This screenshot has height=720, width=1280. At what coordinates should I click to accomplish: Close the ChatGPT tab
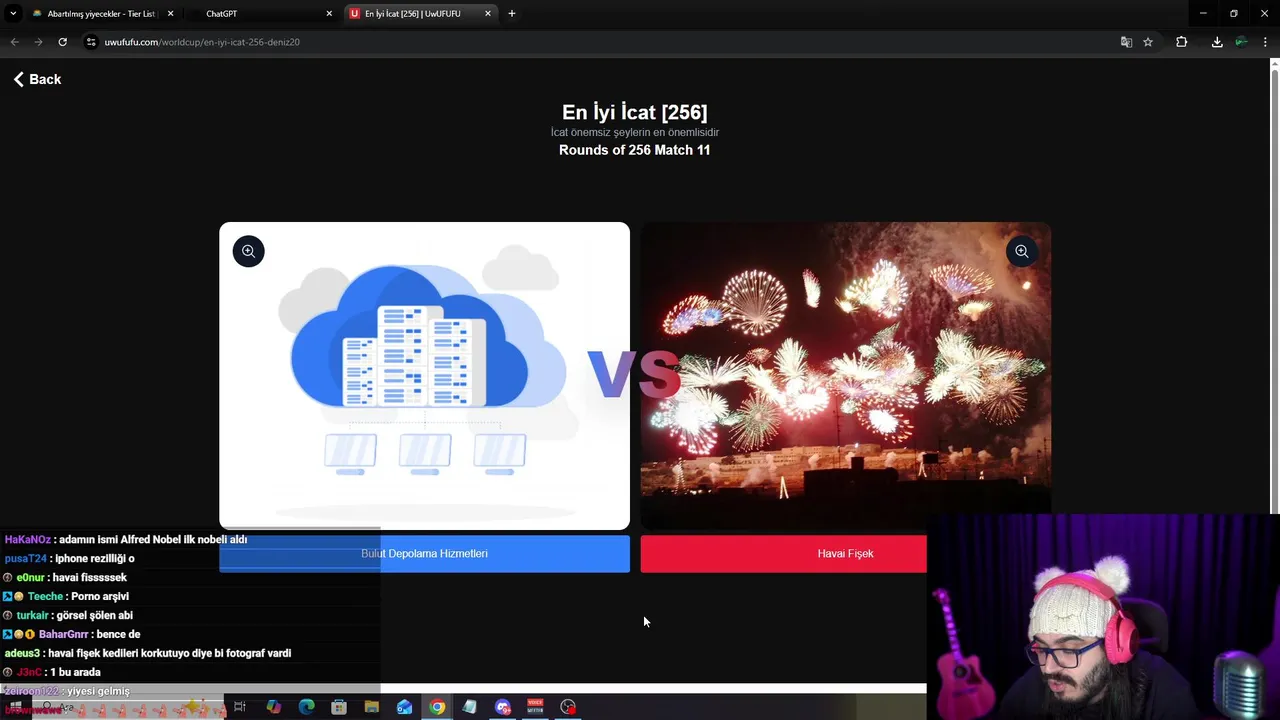(x=329, y=14)
